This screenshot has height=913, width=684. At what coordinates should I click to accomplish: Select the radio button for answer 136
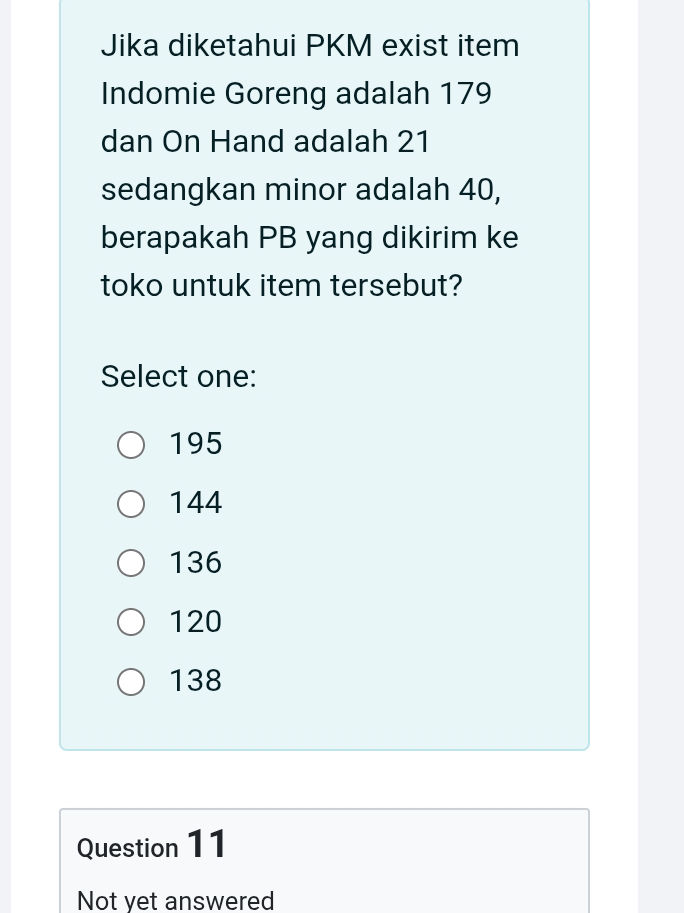click(131, 563)
